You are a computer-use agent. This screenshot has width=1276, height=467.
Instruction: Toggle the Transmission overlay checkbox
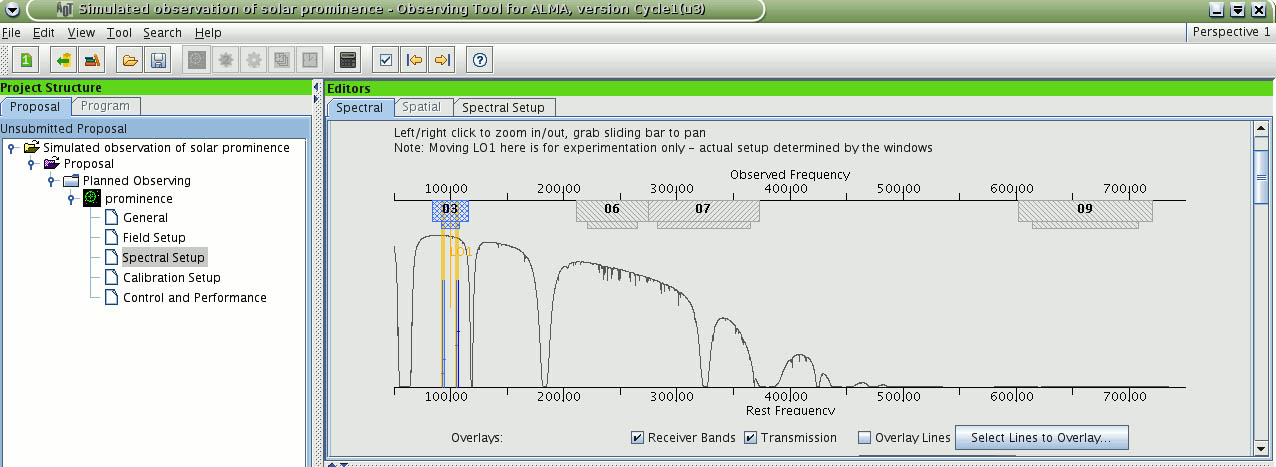click(x=750, y=437)
